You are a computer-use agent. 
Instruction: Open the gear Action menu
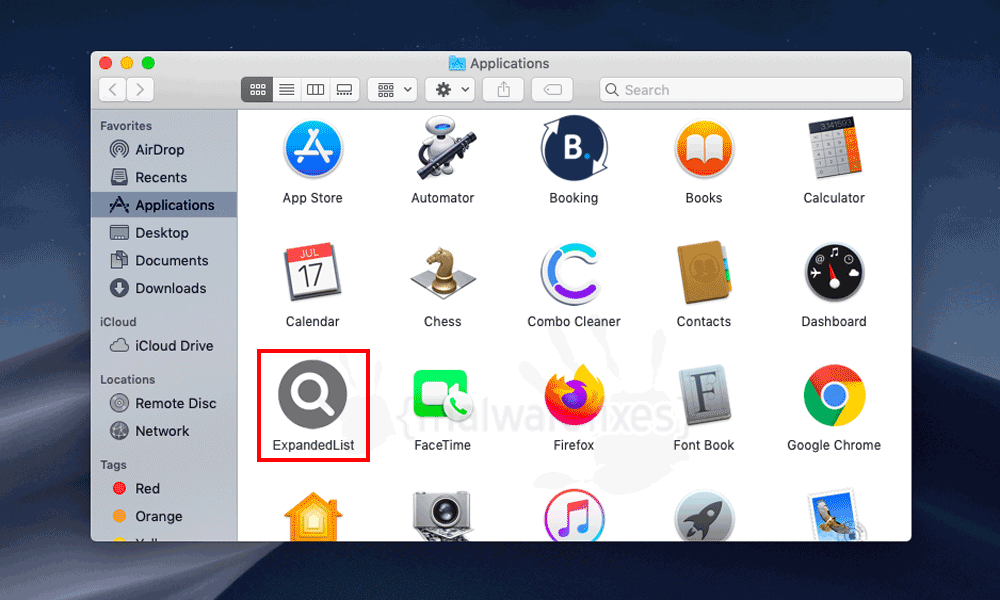(x=451, y=90)
